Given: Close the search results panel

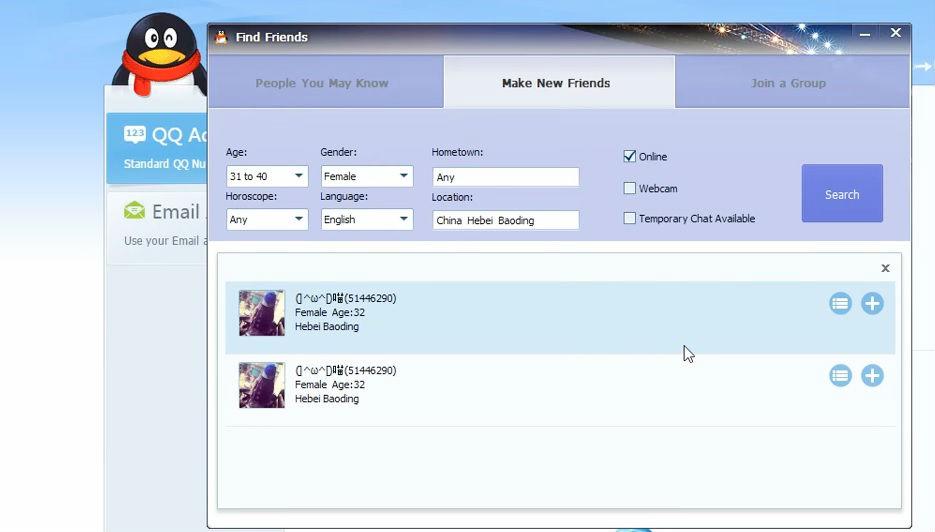Looking at the screenshot, I should (x=885, y=268).
